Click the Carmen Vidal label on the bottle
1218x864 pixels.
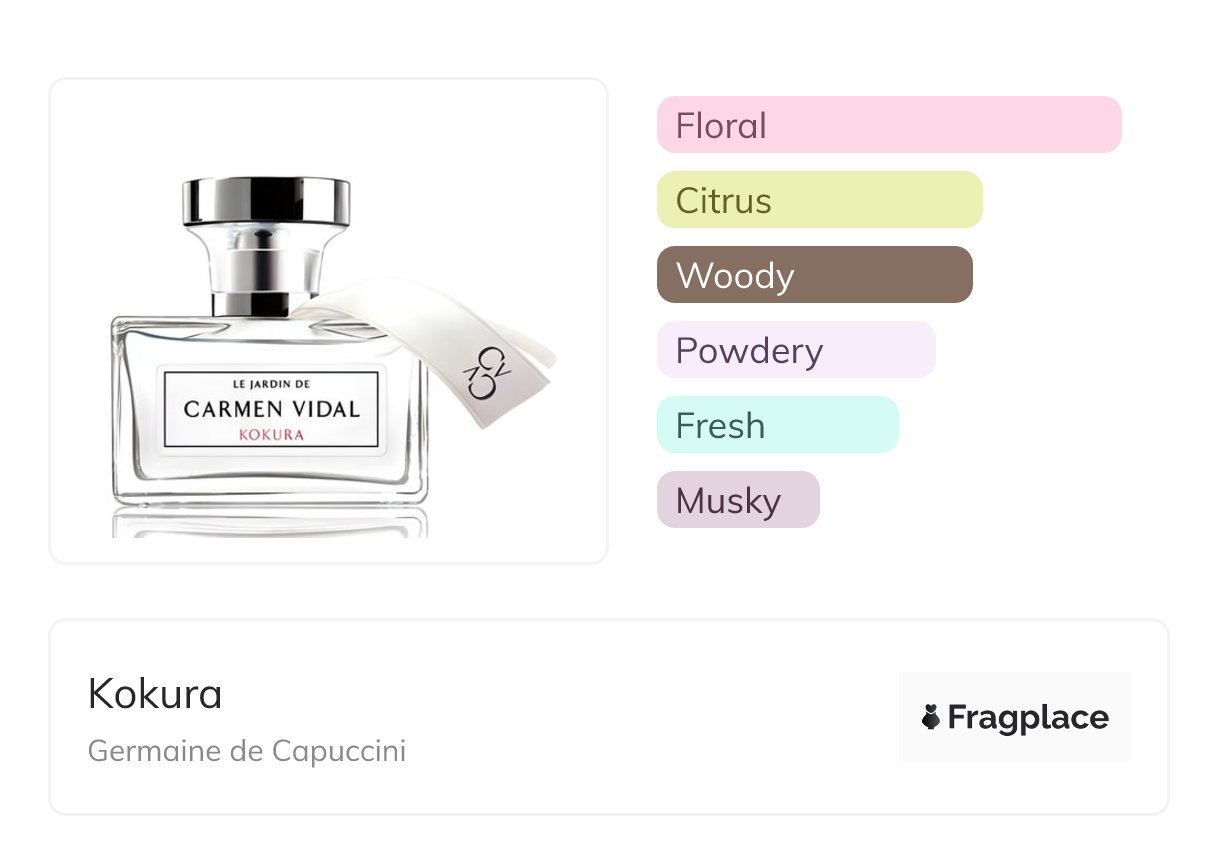pos(271,408)
